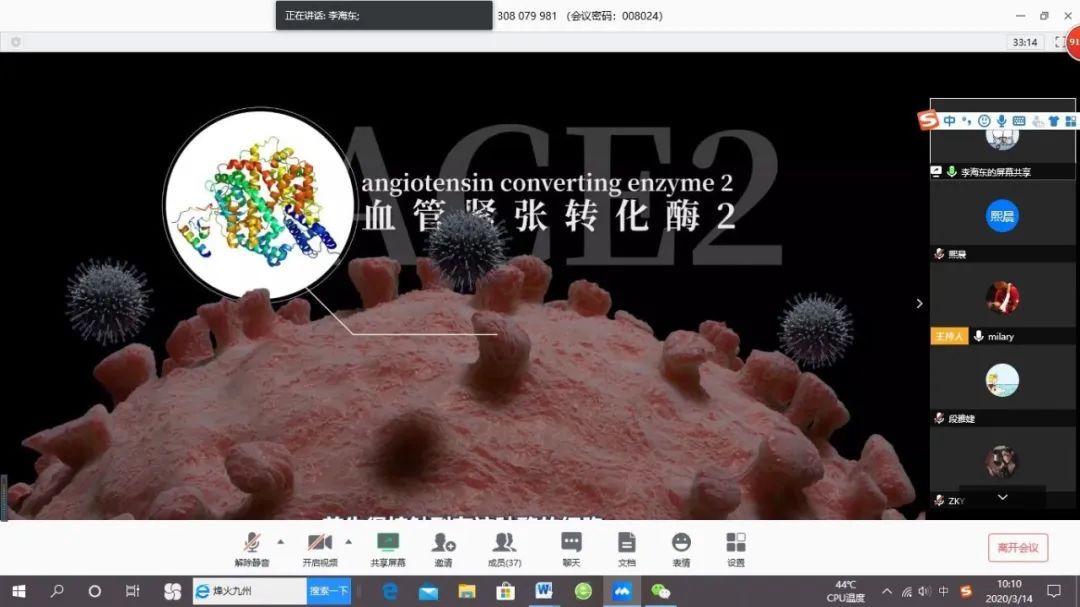This screenshot has width=1080, height=607.
Task: Click the 搜索一下 search button in taskbar
Action: pos(329,591)
